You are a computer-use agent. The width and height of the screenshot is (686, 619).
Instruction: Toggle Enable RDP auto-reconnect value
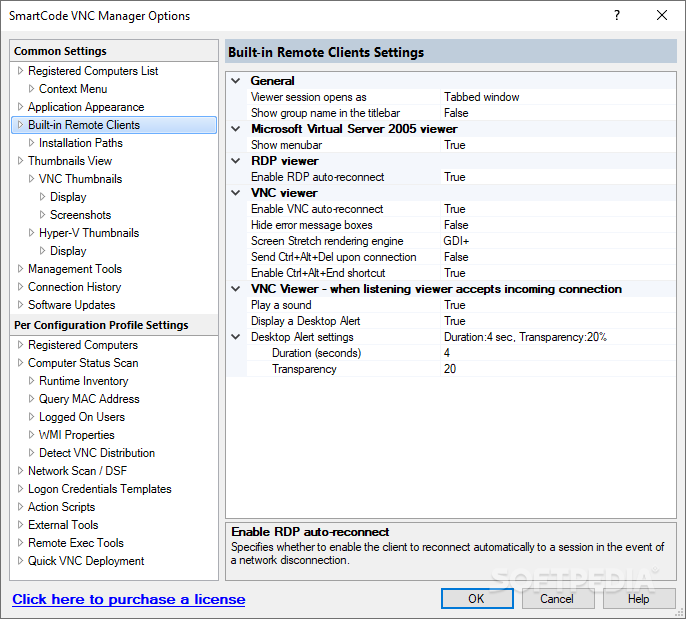pyautogui.click(x=558, y=177)
